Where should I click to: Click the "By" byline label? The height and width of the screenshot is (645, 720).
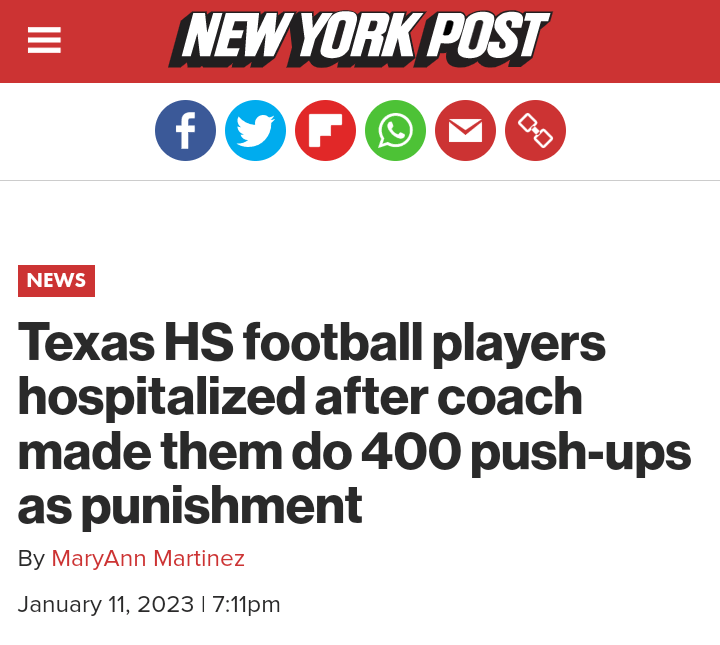(x=31, y=558)
